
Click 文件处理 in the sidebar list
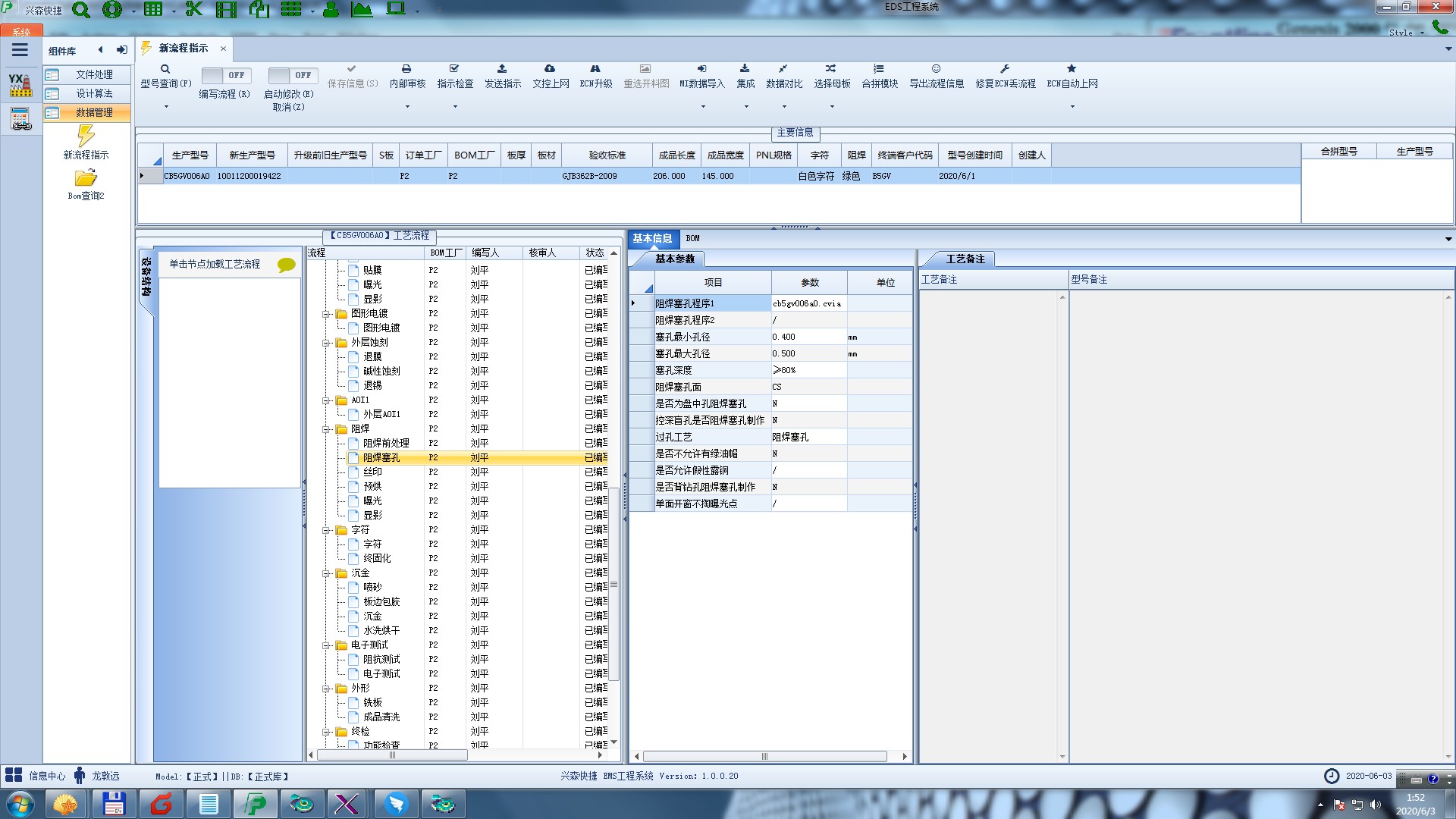coord(94,74)
